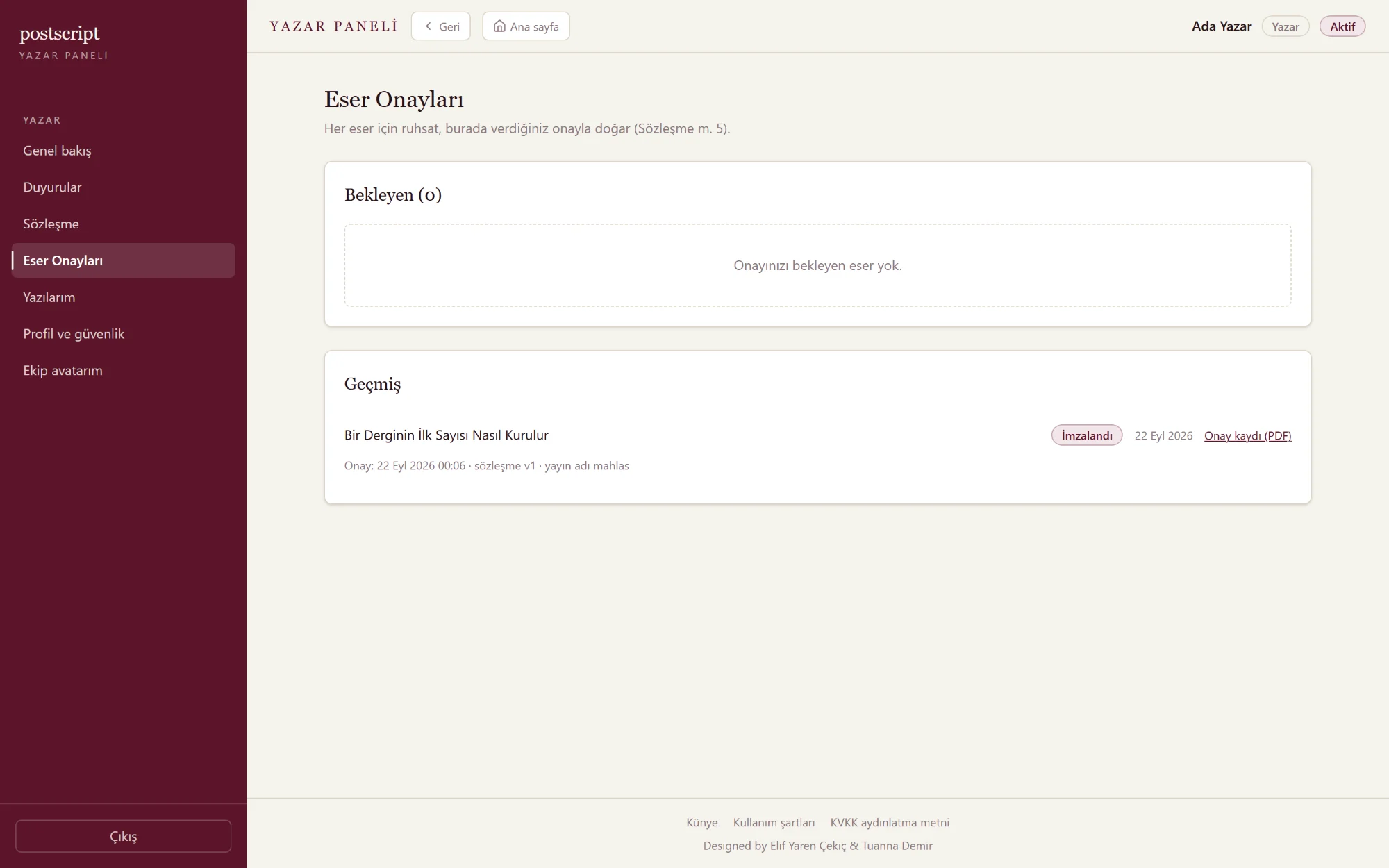Click the YAZAR PANELİ header title
The height and width of the screenshot is (868, 1389).
click(x=333, y=26)
